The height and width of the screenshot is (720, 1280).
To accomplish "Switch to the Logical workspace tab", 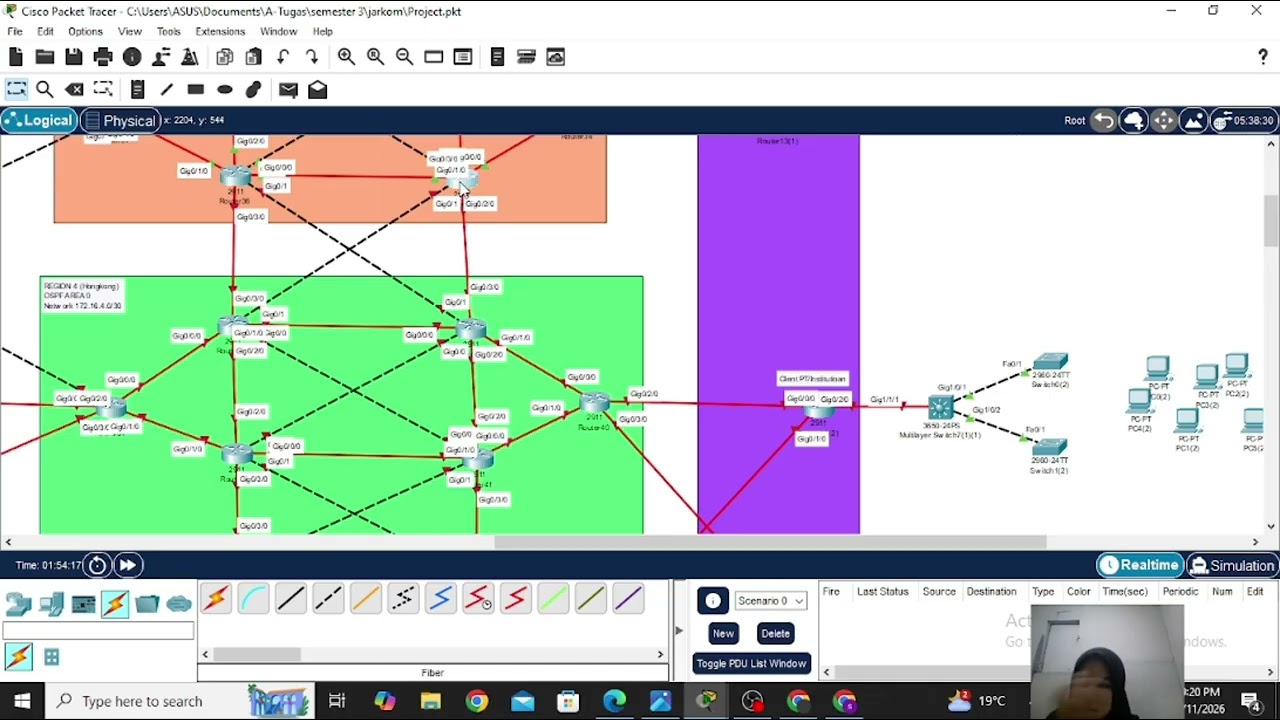I will point(38,121).
